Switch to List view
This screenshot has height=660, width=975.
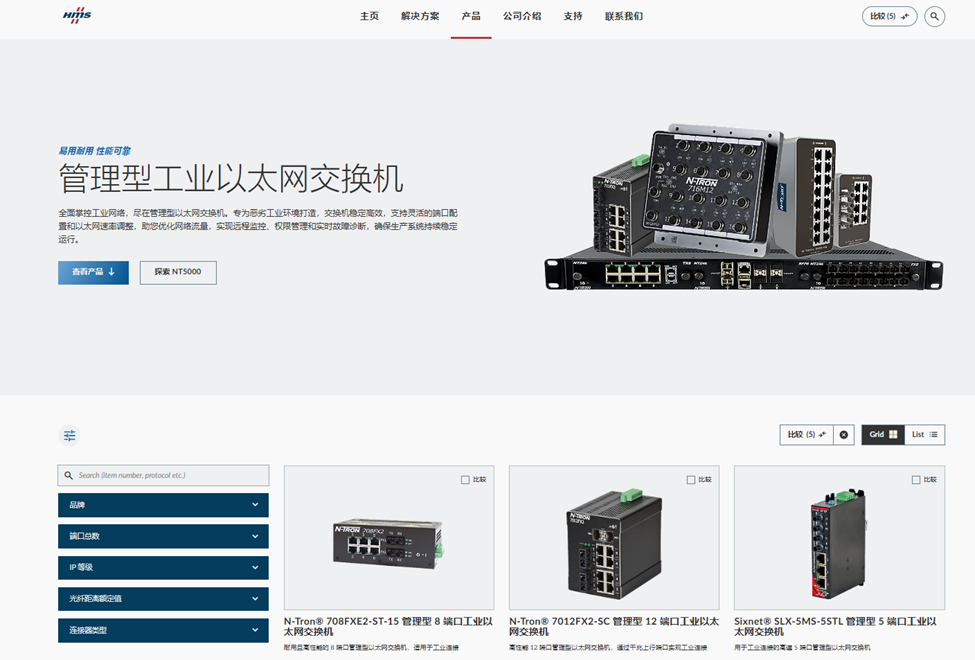[925, 435]
